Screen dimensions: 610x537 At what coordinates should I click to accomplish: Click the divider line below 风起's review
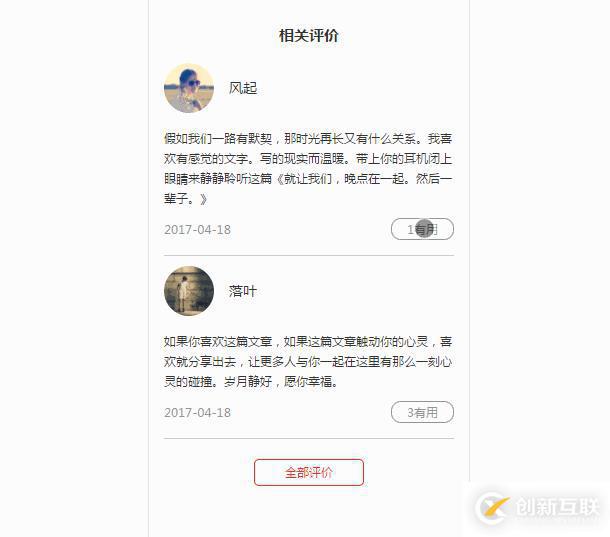309,256
